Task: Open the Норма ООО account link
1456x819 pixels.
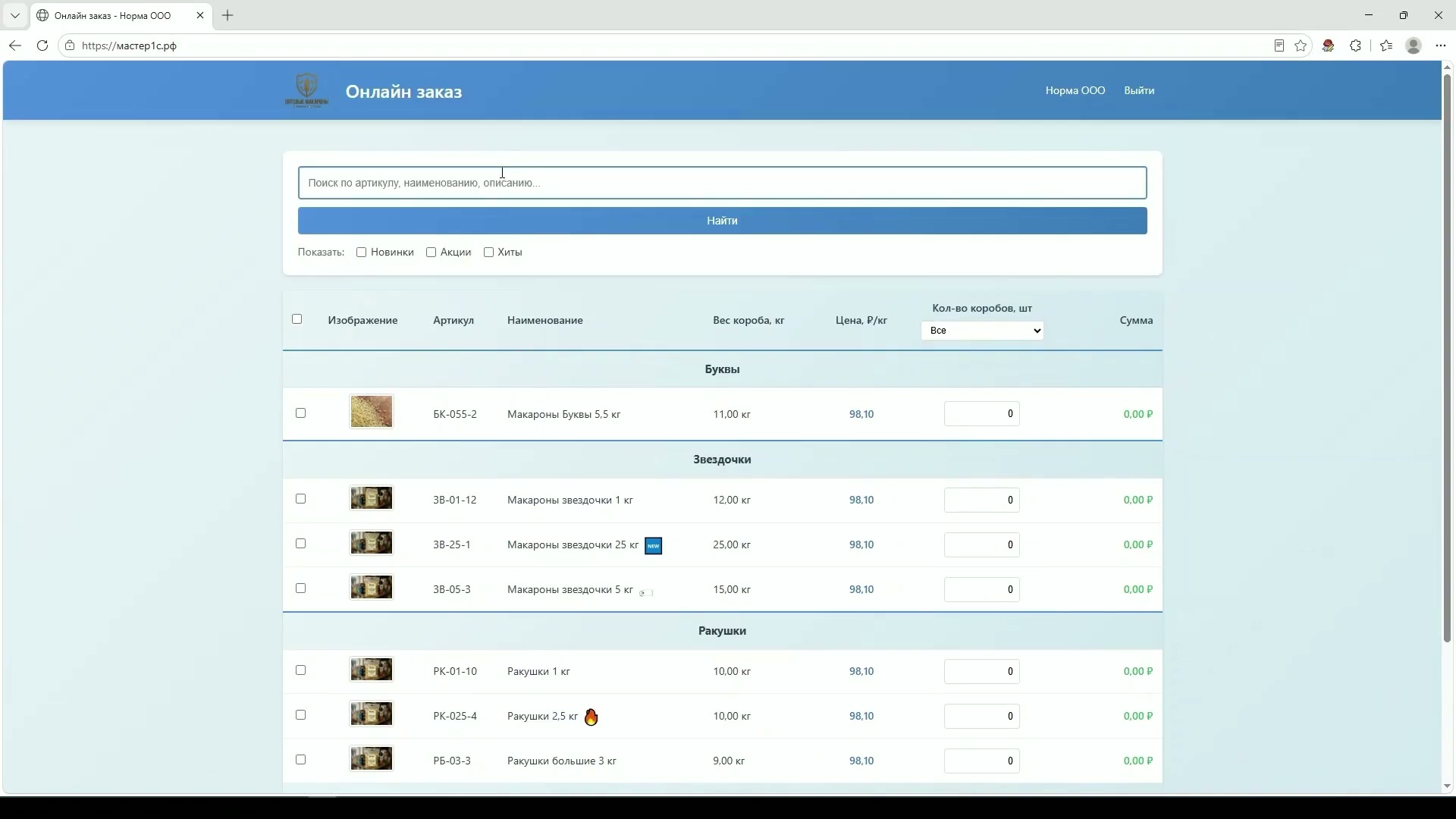Action: tap(1075, 90)
